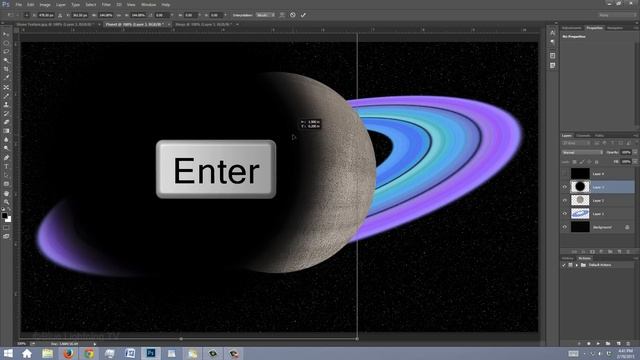
Task: Select the Clone Stamp tool
Action: pyautogui.click(x=6, y=104)
